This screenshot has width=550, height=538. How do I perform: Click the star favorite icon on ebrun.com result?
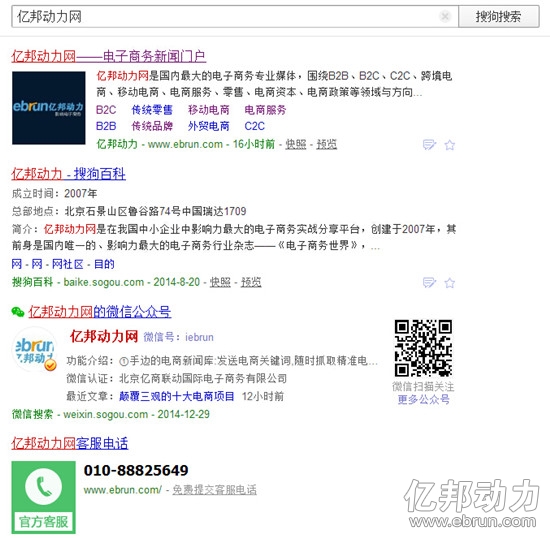[x=450, y=144]
